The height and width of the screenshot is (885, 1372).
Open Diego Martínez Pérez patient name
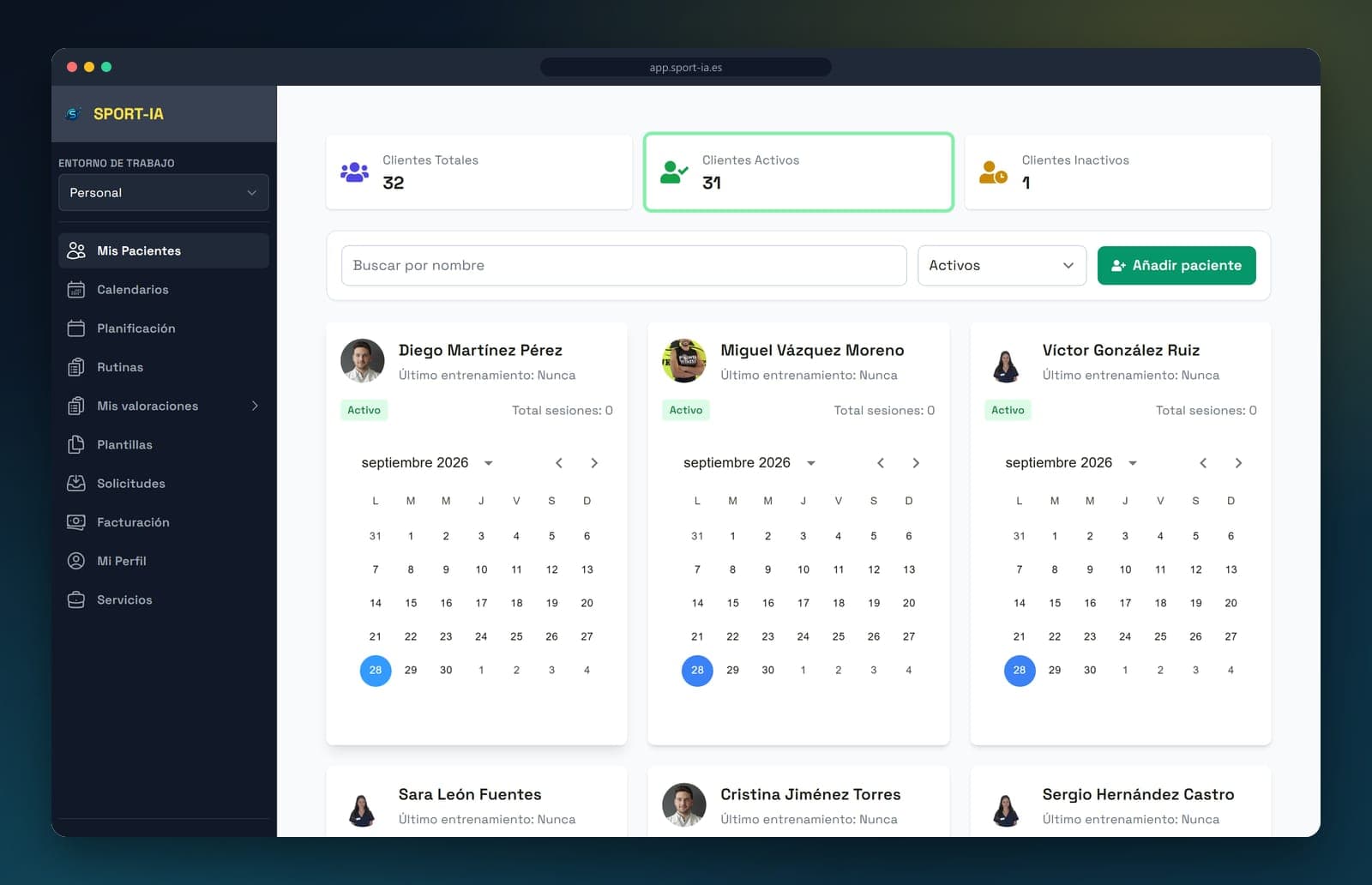480,350
